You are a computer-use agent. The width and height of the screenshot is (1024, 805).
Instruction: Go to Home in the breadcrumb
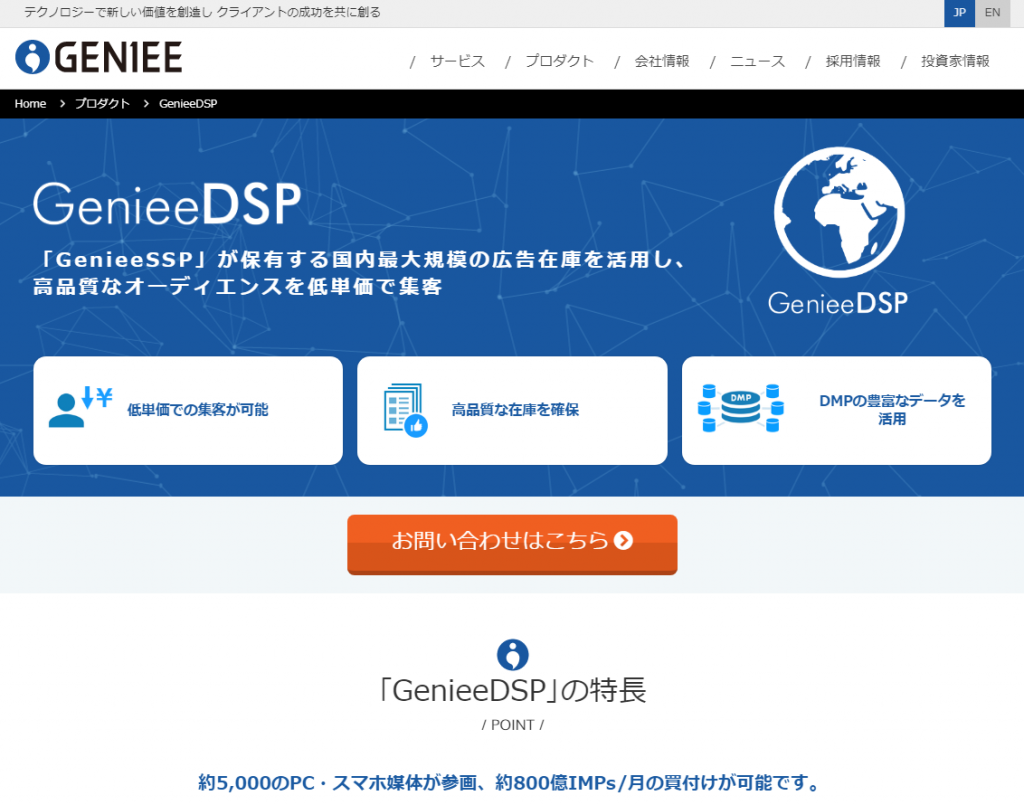30,104
